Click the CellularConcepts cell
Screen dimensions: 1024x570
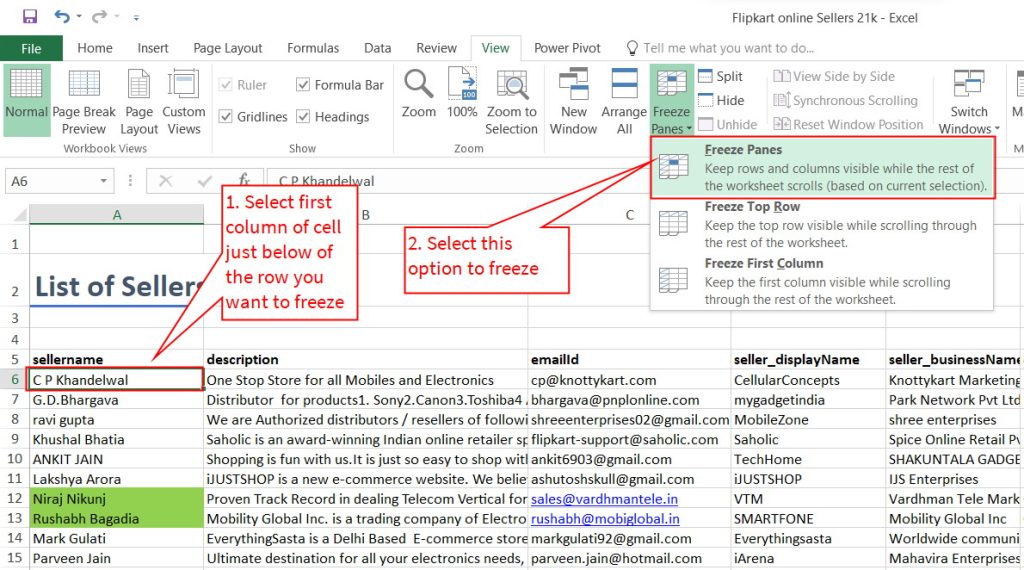pos(808,380)
